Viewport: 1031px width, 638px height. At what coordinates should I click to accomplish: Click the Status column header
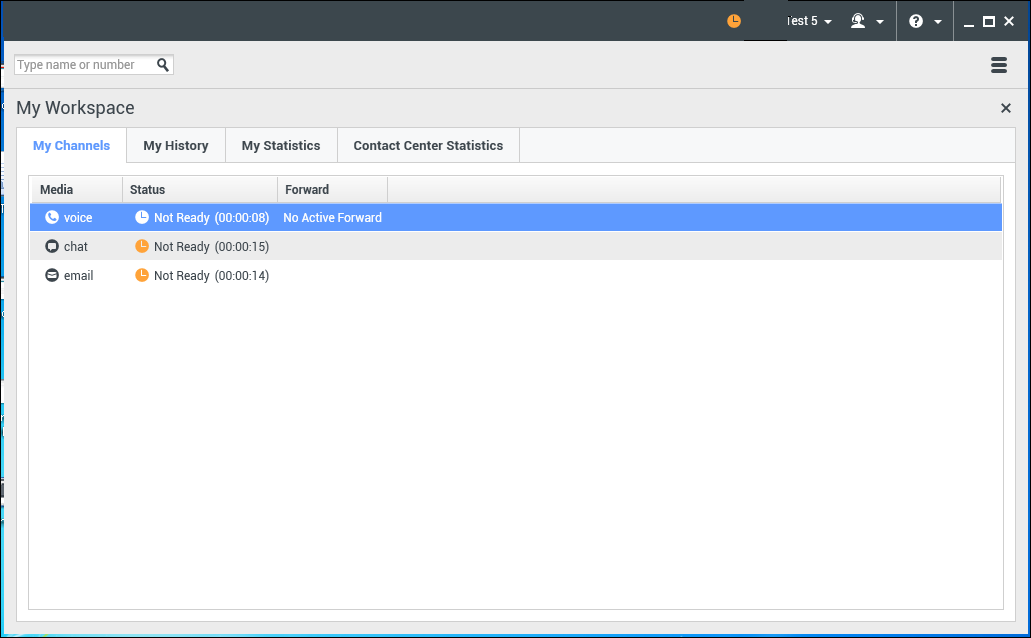coord(200,189)
